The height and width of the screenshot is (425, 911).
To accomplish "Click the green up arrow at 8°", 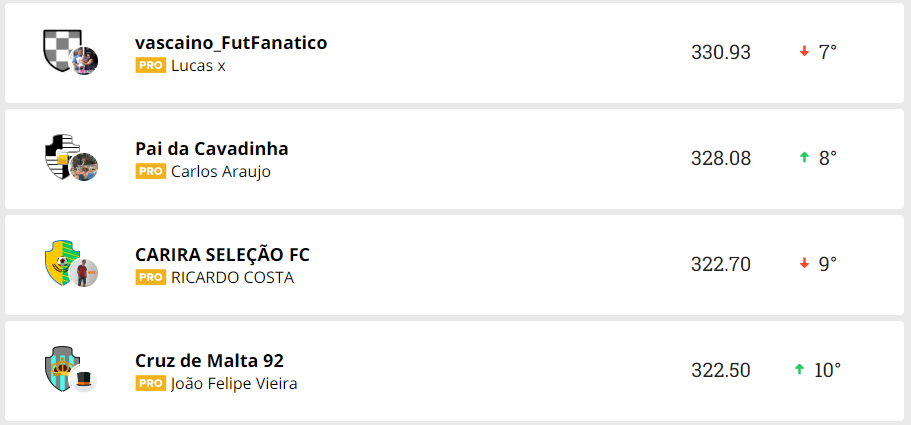I will click(x=804, y=157).
